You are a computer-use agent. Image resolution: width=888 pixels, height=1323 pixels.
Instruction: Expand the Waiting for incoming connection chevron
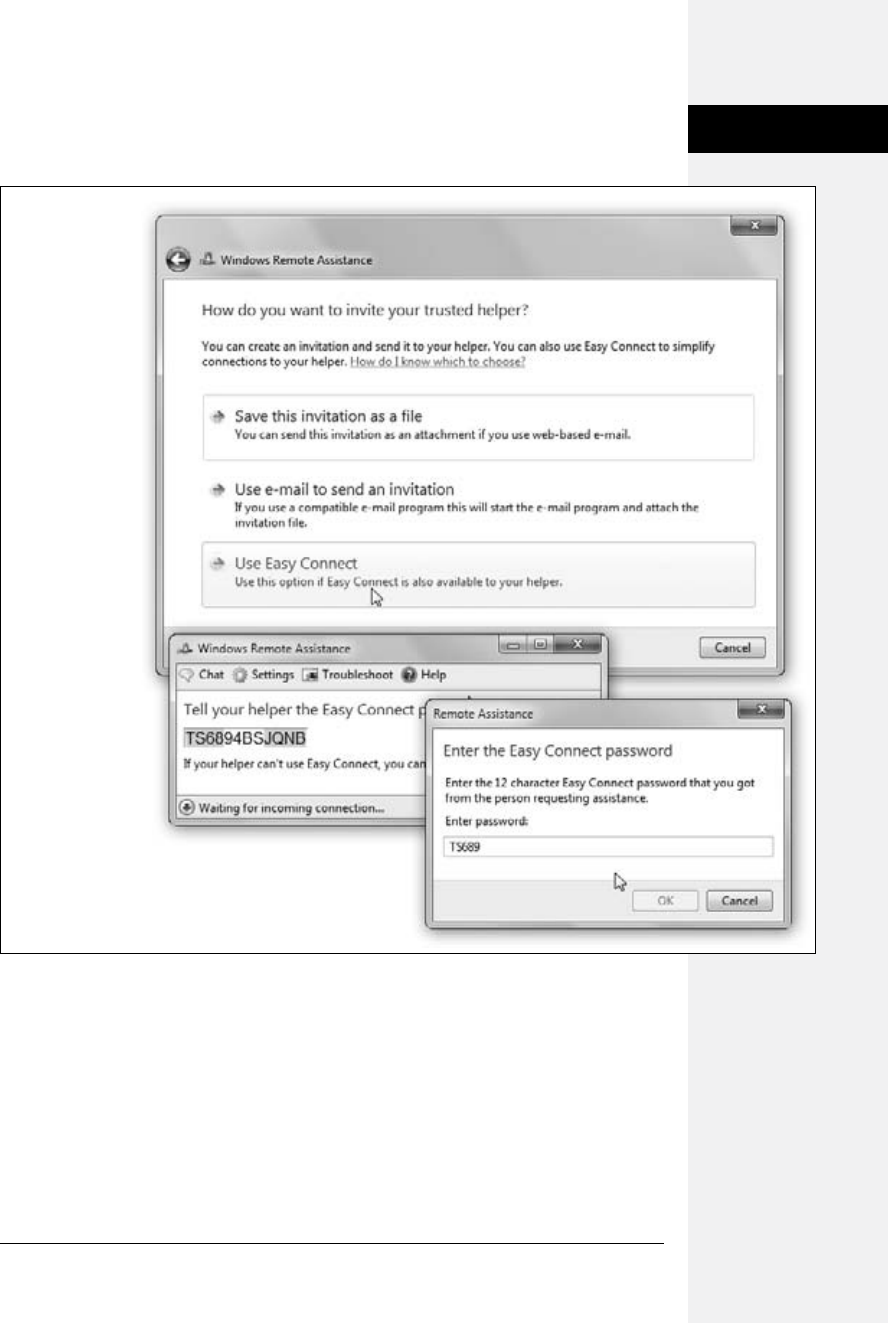coord(187,807)
